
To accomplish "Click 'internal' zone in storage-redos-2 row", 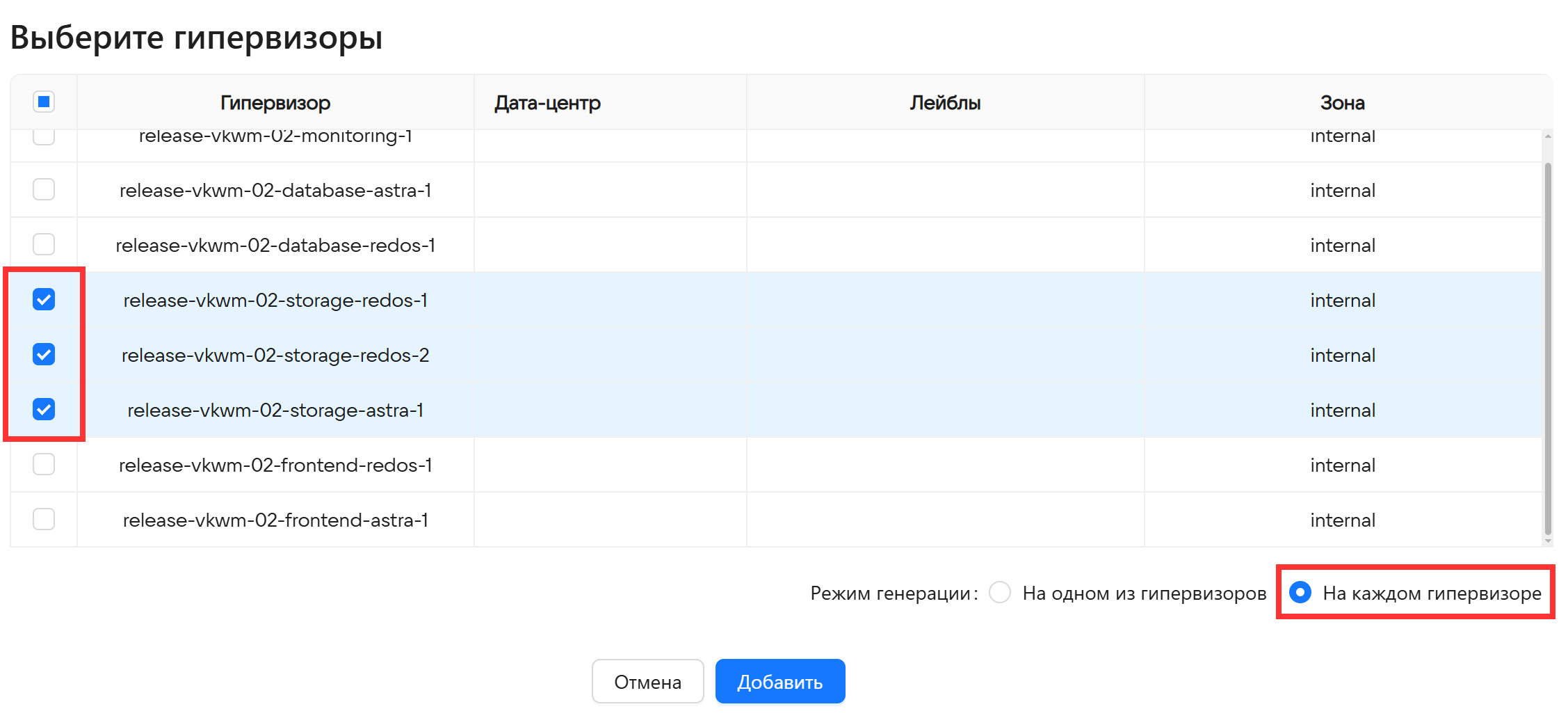I will [1343, 355].
